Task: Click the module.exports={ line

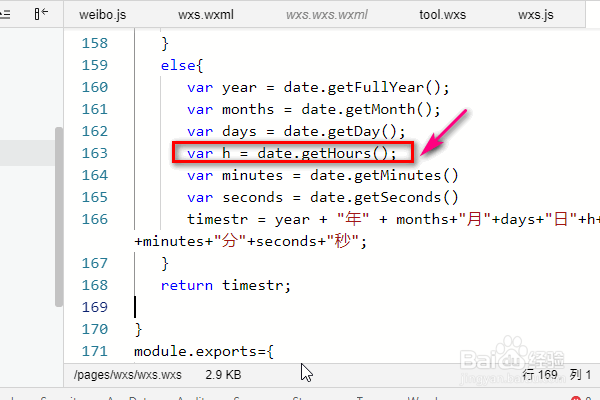Action: point(204,351)
